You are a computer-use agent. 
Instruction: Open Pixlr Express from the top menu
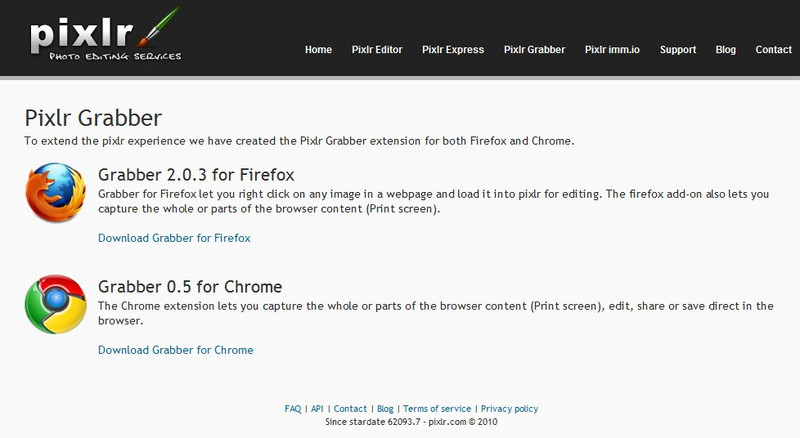[x=453, y=50]
